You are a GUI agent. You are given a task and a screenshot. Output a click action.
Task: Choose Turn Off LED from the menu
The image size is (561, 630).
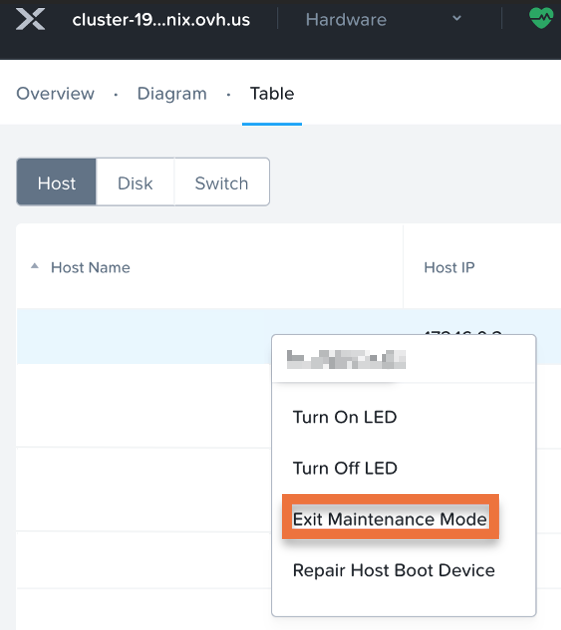(345, 468)
